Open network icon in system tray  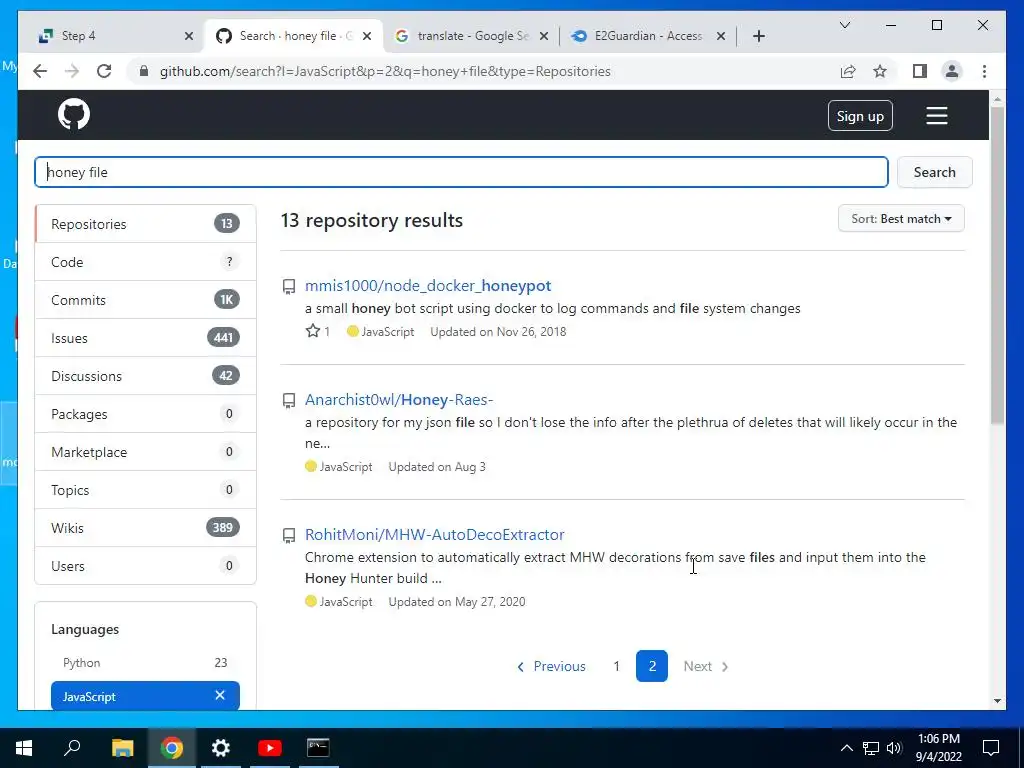click(x=871, y=748)
